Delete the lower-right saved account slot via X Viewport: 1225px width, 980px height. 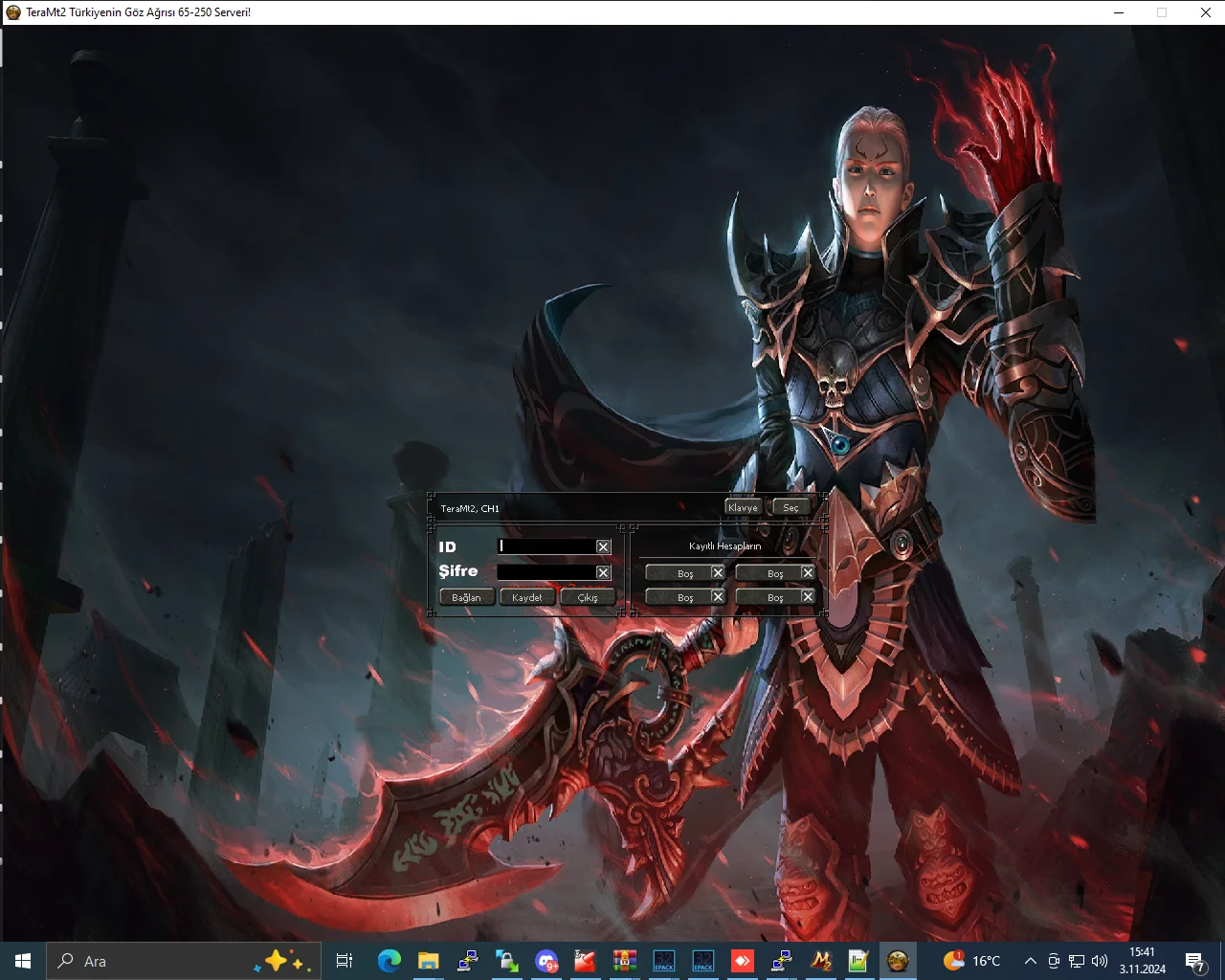[808, 597]
